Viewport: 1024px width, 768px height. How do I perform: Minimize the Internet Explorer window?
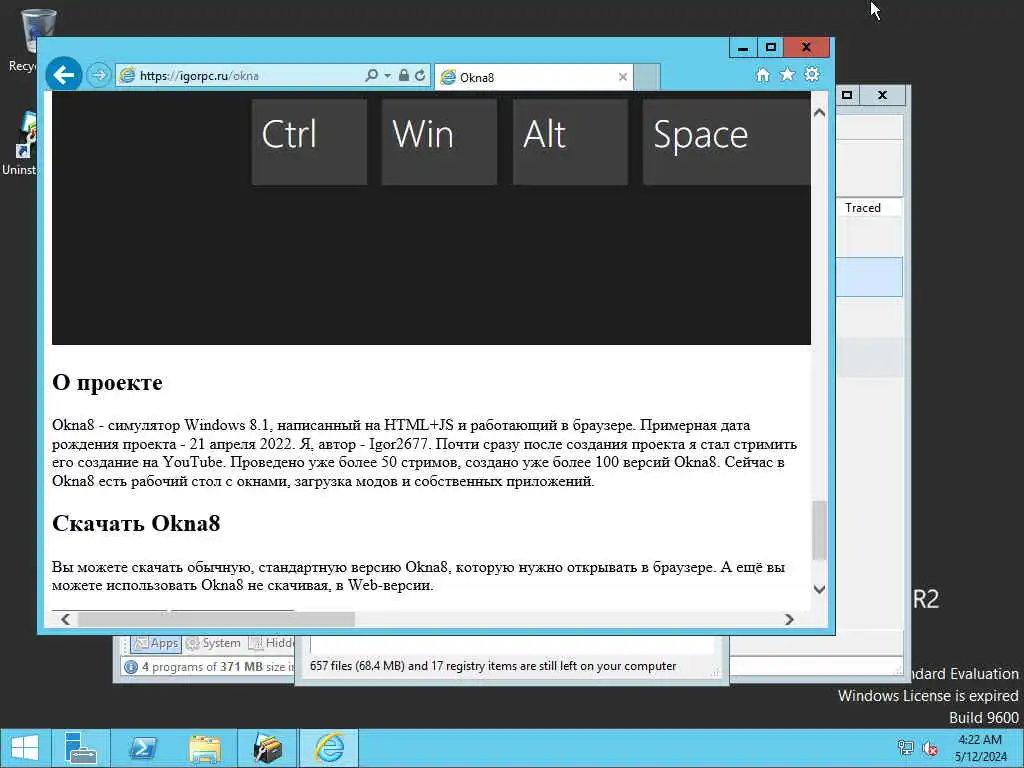(x=743, y=48)
